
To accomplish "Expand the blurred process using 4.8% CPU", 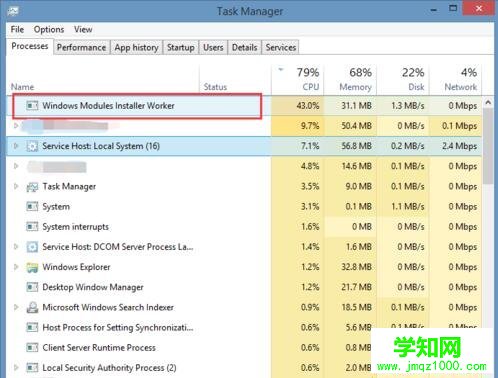I will click(x=16, y=166).
